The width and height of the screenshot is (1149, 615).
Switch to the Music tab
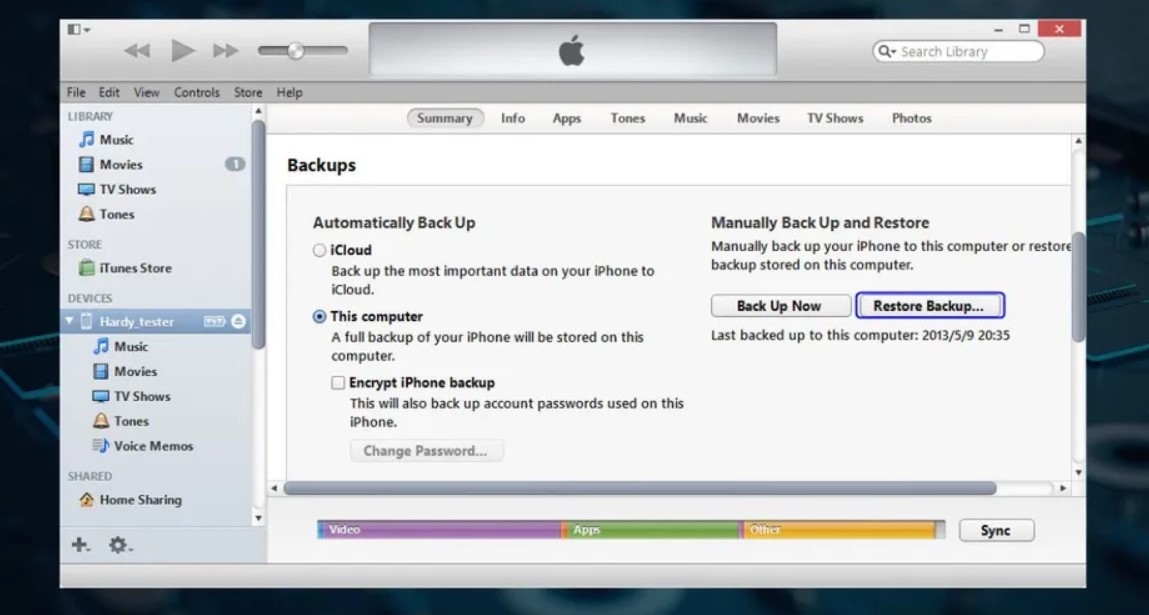(691, 118)
